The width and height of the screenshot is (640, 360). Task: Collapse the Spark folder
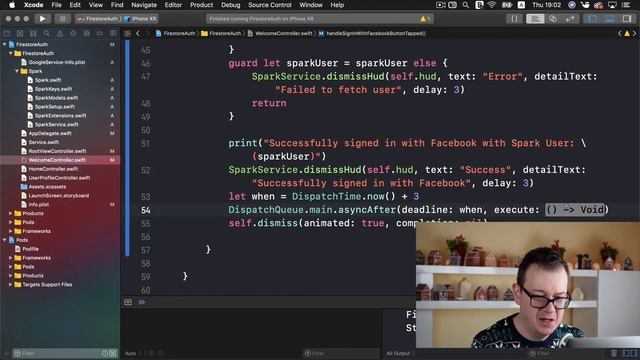[17, 71]
